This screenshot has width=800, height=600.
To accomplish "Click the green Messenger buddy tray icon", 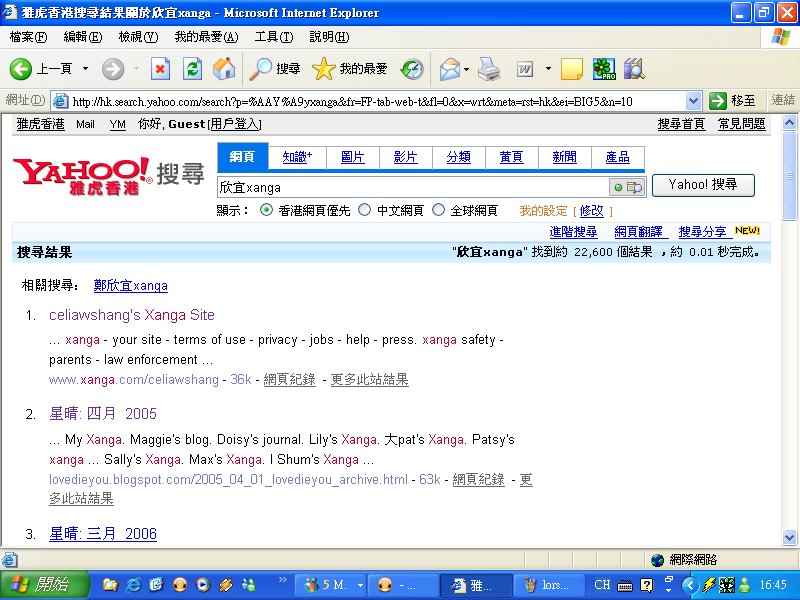I will (x=744, y=585).
